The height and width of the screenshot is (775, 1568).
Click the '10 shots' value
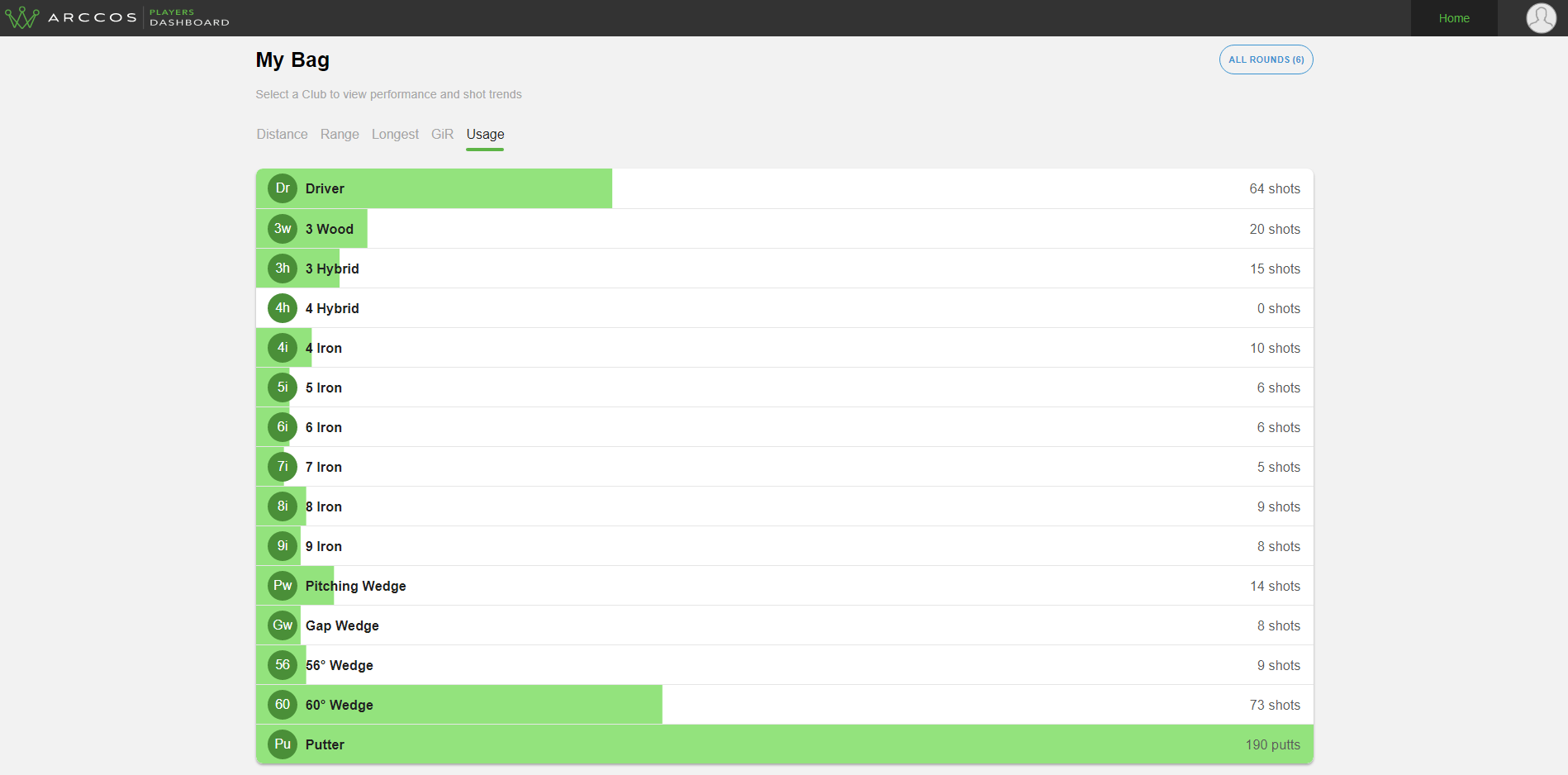click(1275, 348)
